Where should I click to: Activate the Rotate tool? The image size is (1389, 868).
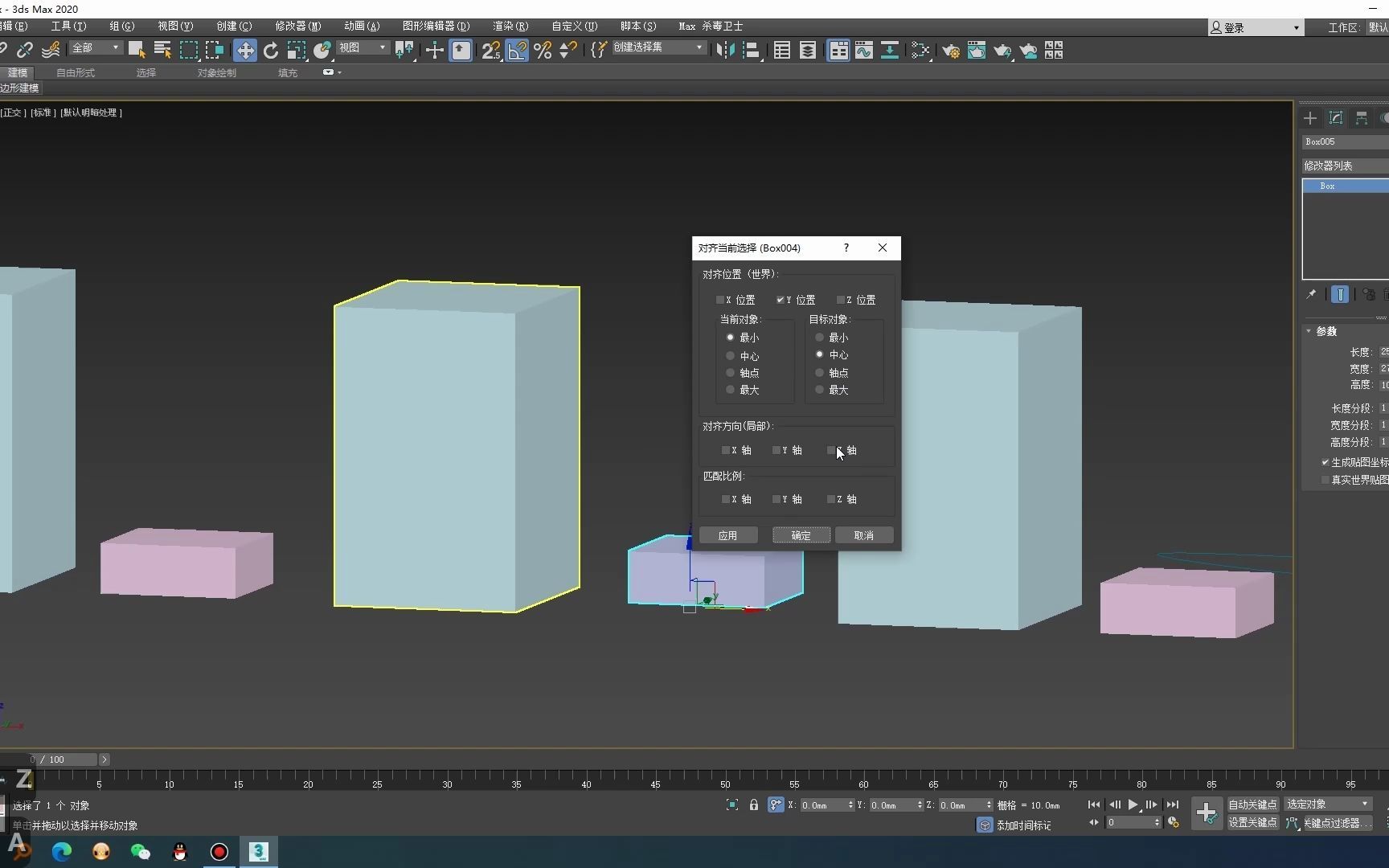pos(271,51)
